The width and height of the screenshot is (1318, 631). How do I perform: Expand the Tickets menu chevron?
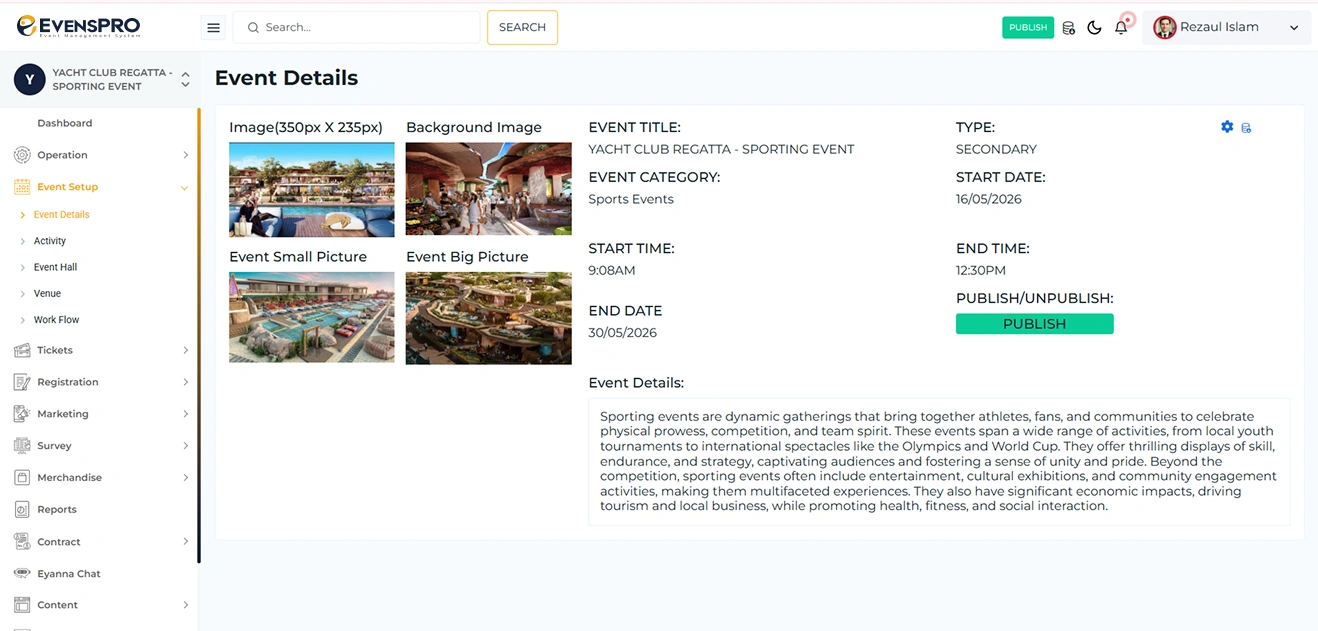[186, 350]
